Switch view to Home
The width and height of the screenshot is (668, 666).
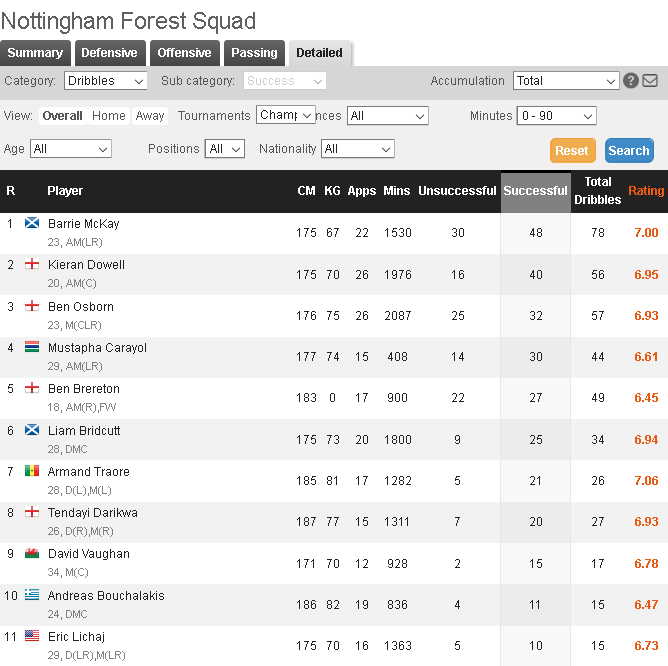pyautogui.click(x=109, y=116)
